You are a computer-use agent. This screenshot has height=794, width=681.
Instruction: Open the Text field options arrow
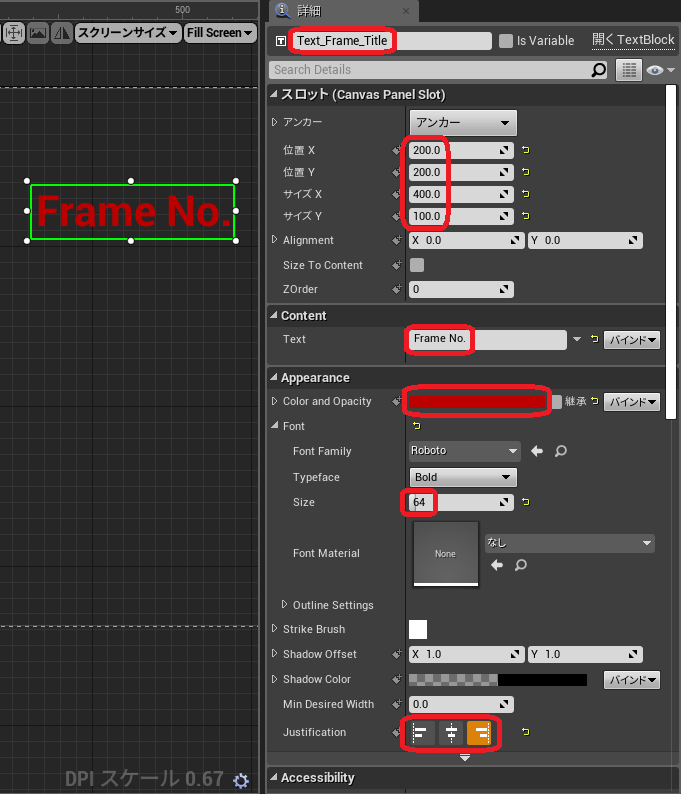(x=577, y=339)
